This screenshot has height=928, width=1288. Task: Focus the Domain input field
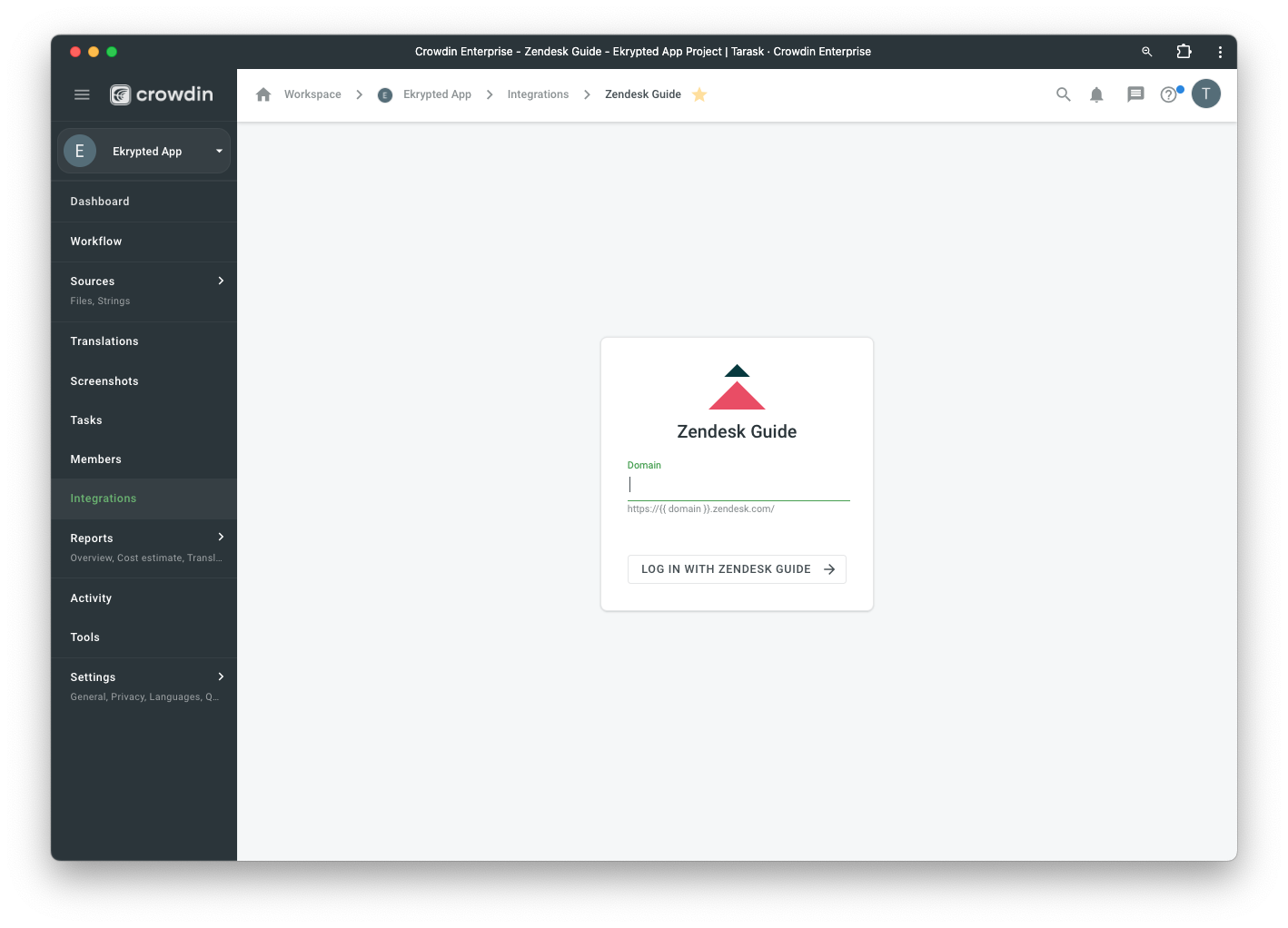(x=738, y=485)
